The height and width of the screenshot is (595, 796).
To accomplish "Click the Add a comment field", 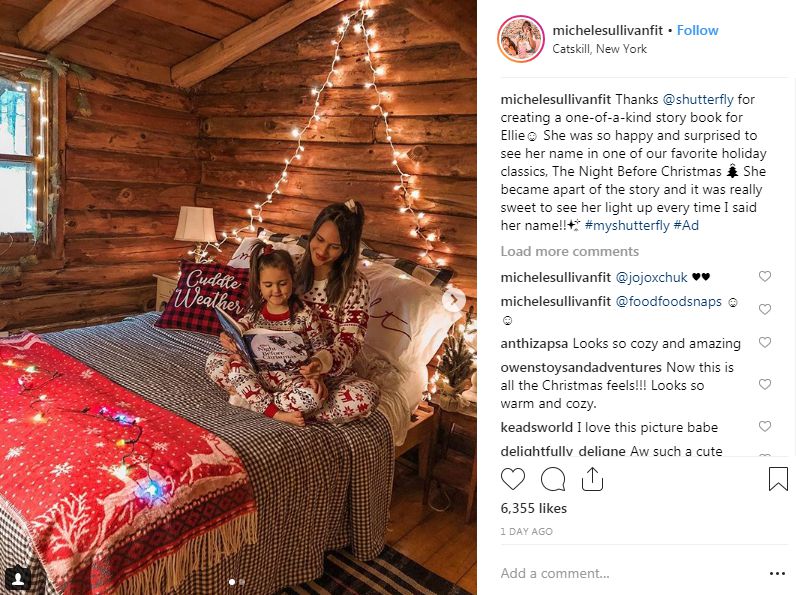I will pyautogui.click(x=629, y=573).
